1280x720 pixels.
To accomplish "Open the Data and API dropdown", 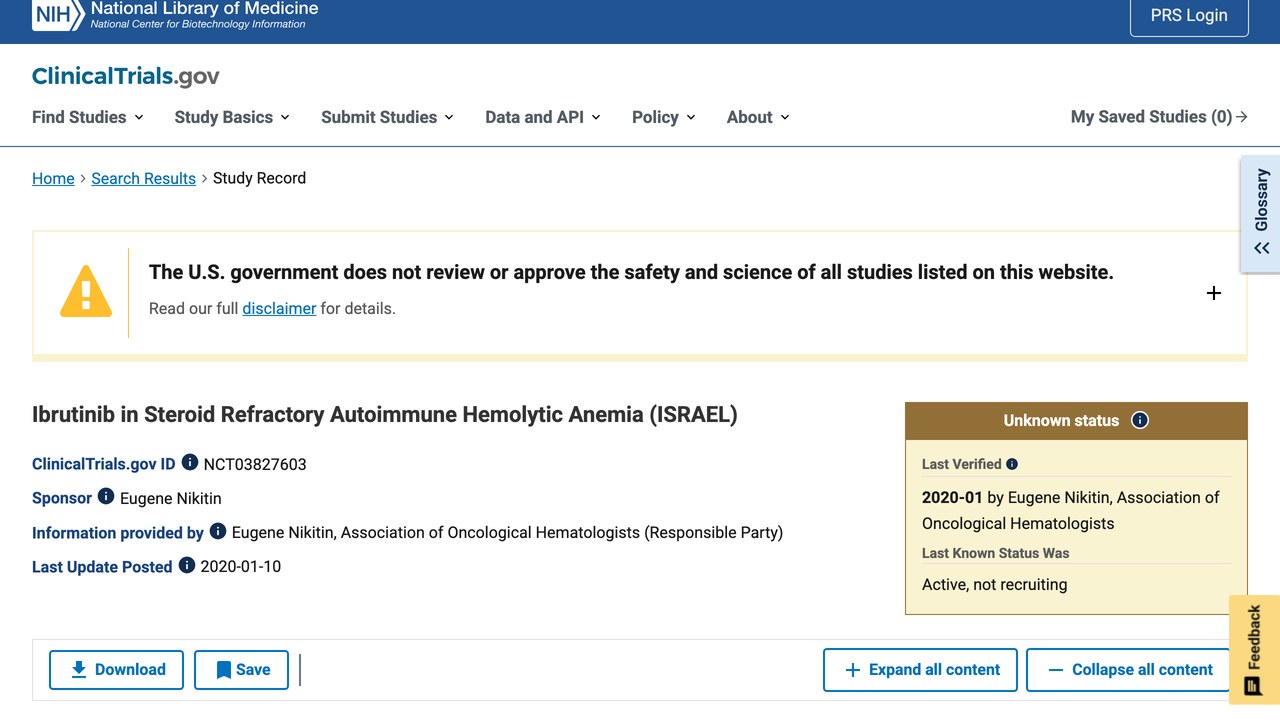I will (x=543, y=117).
